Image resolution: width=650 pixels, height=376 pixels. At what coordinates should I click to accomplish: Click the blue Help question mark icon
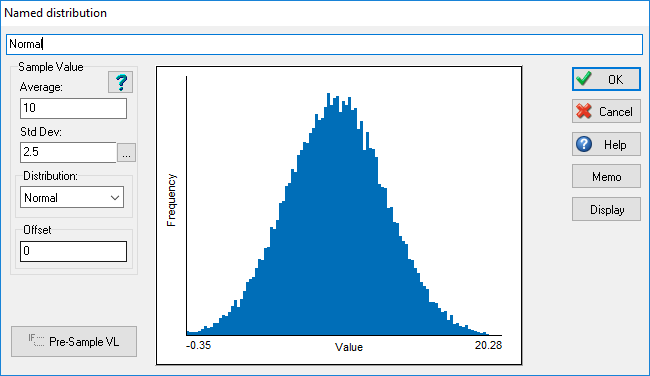coord(584,144)
